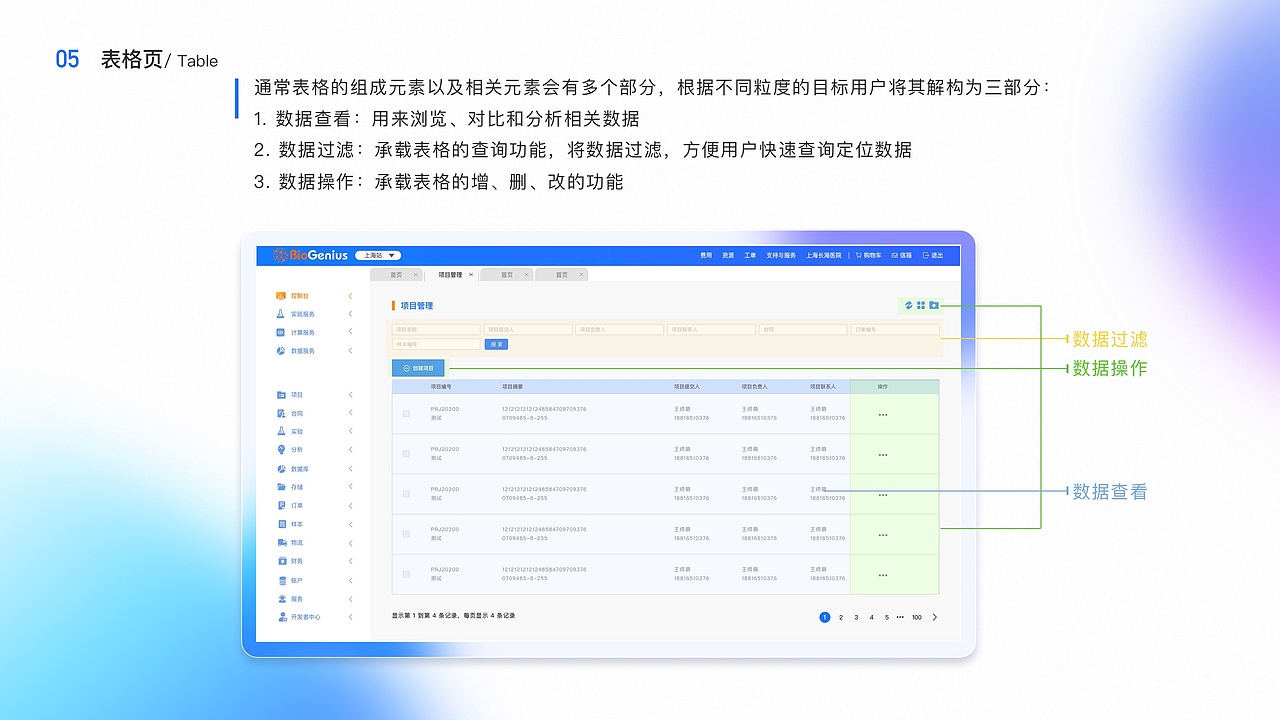Open the 资源 menu

coord(728,256)
